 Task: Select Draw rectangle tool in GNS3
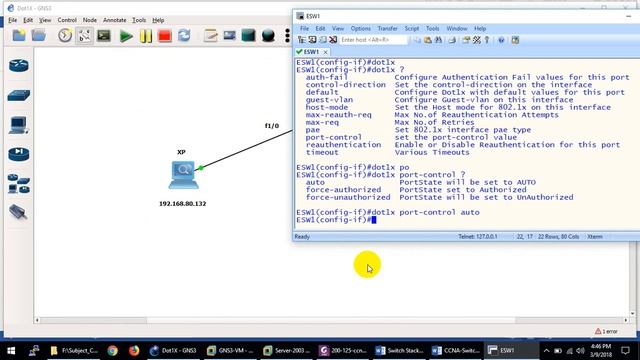click(x=249, y=36)
